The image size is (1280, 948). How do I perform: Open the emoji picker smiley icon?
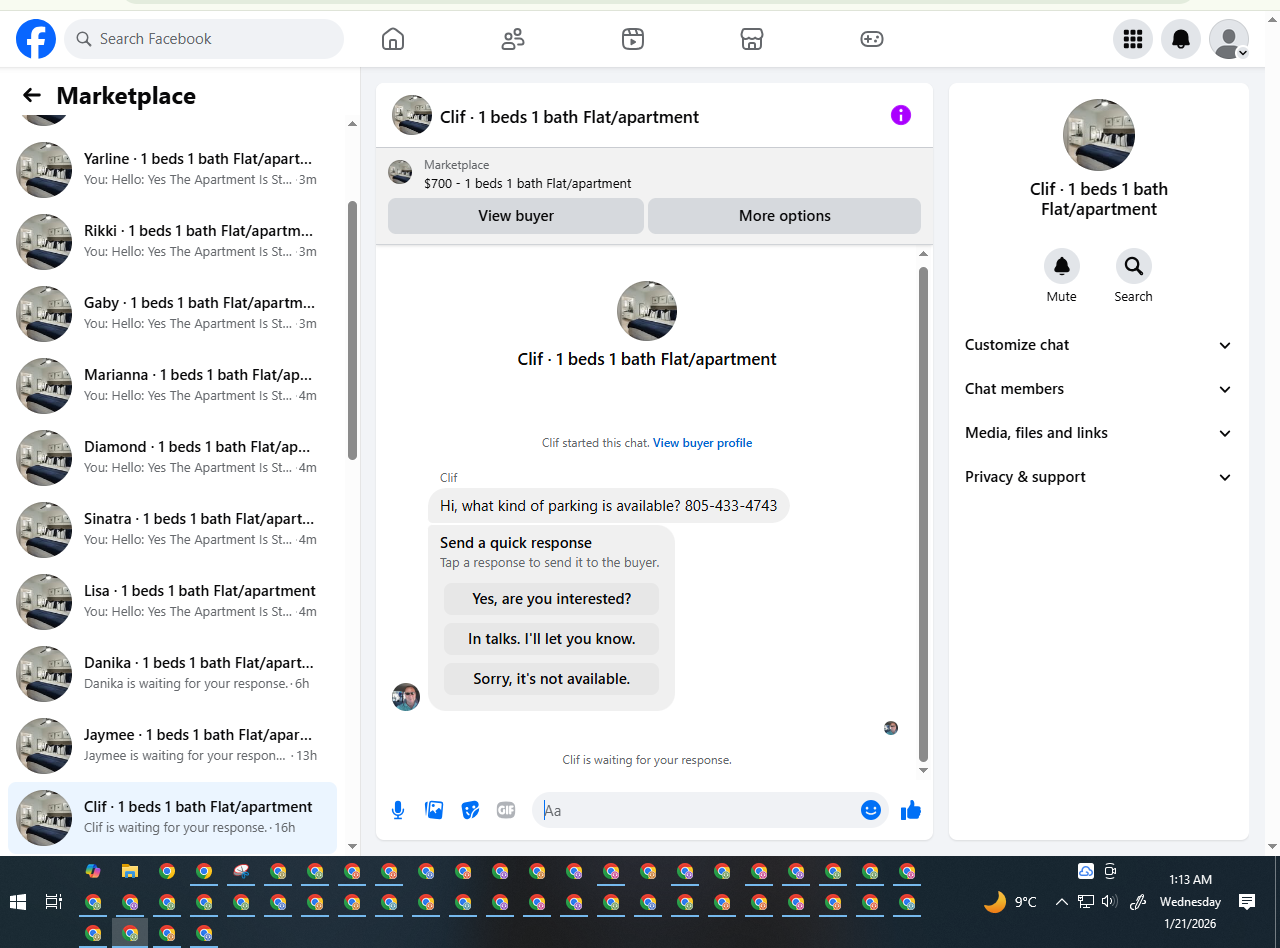click(x=871, y=810)
